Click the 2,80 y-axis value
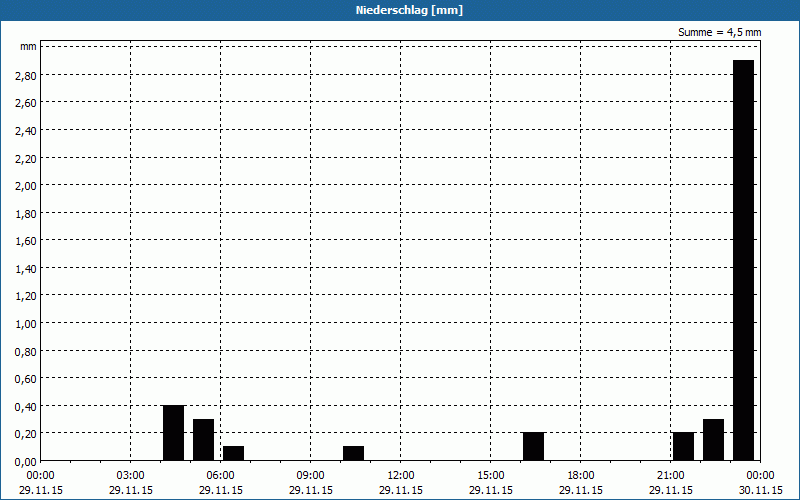The width and height of the screenshot is (800, 500). click(27, 76)
